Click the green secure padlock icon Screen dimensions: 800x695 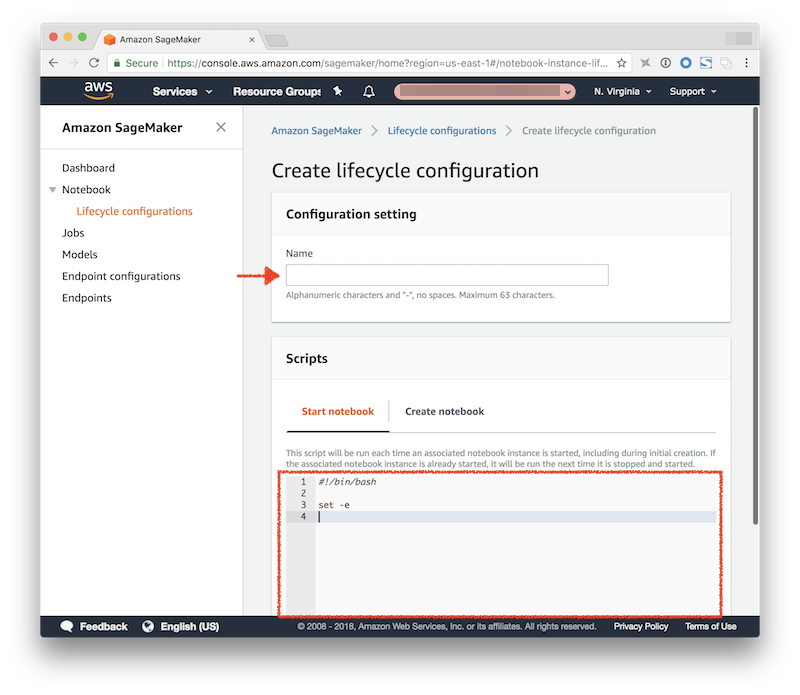point(117,63)
